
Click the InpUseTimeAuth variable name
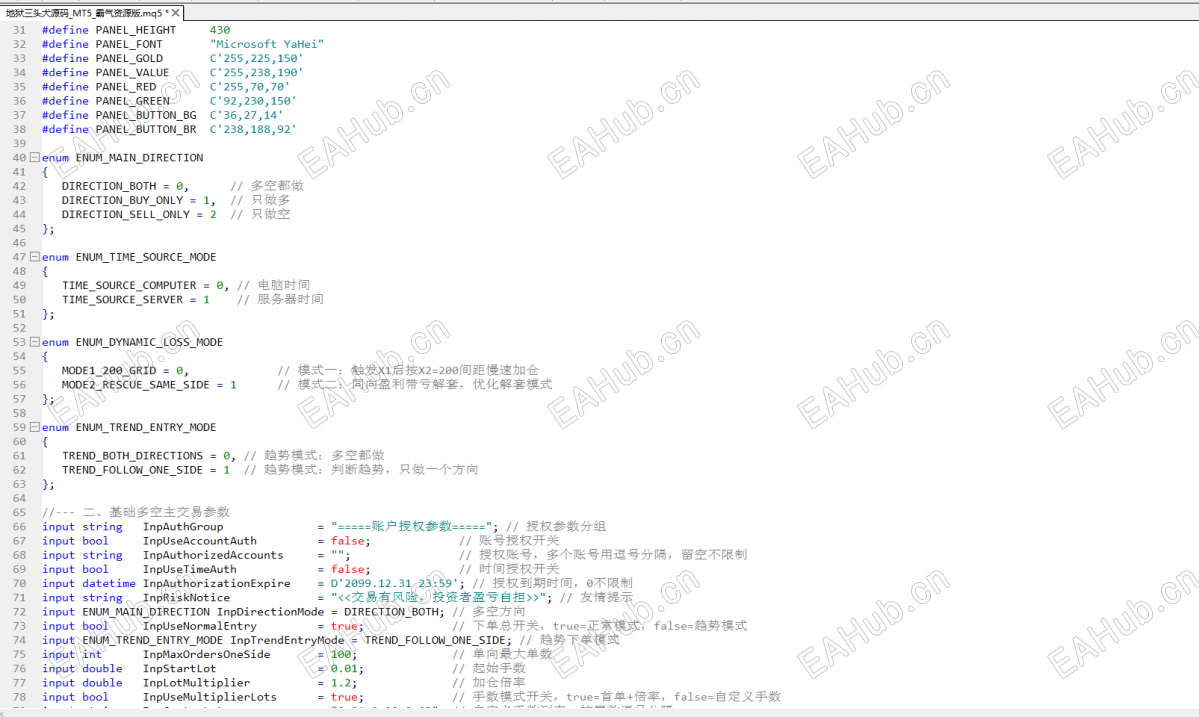tap(190, 569)
